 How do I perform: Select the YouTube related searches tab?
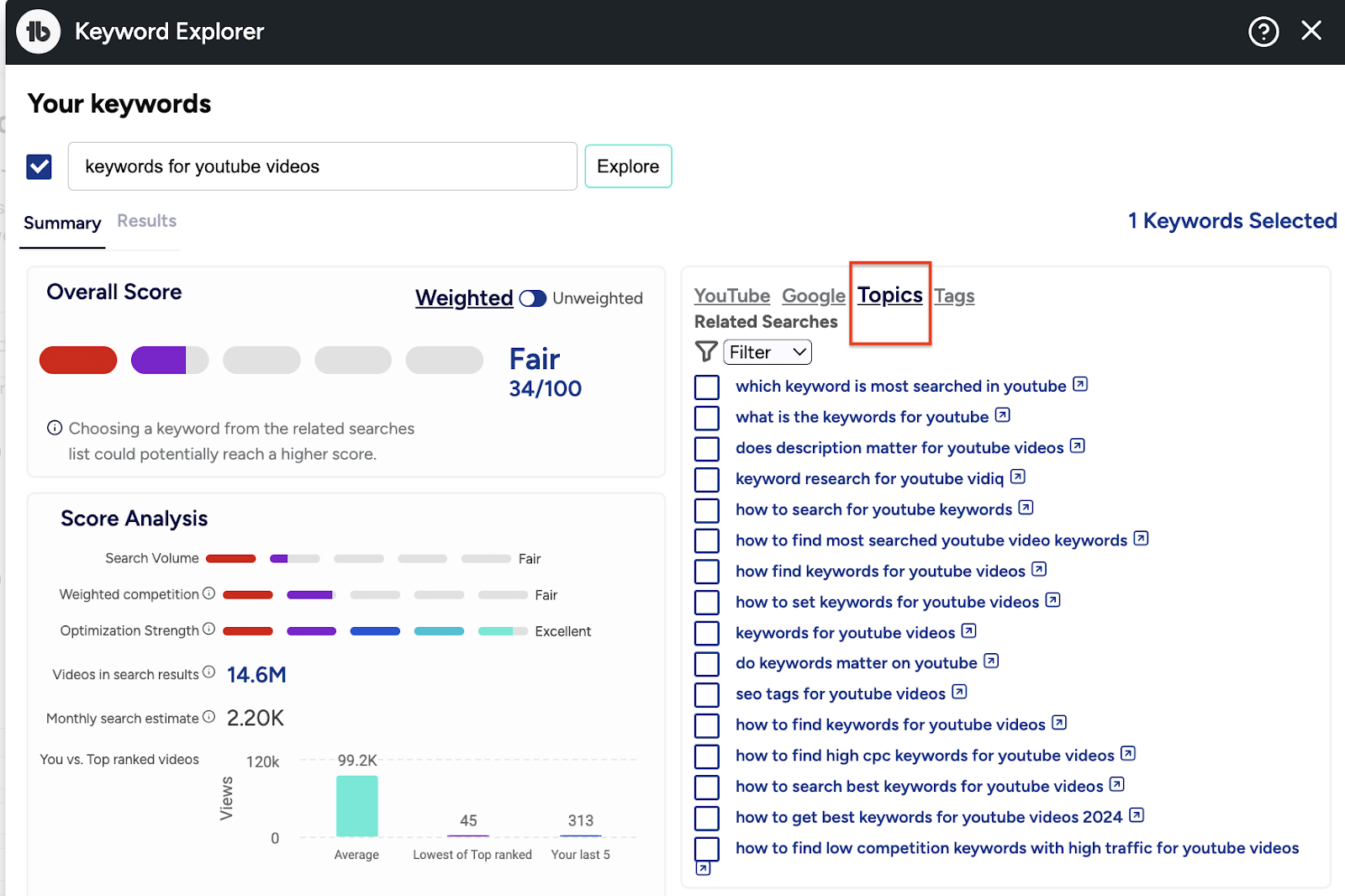[x=732, y=296]
